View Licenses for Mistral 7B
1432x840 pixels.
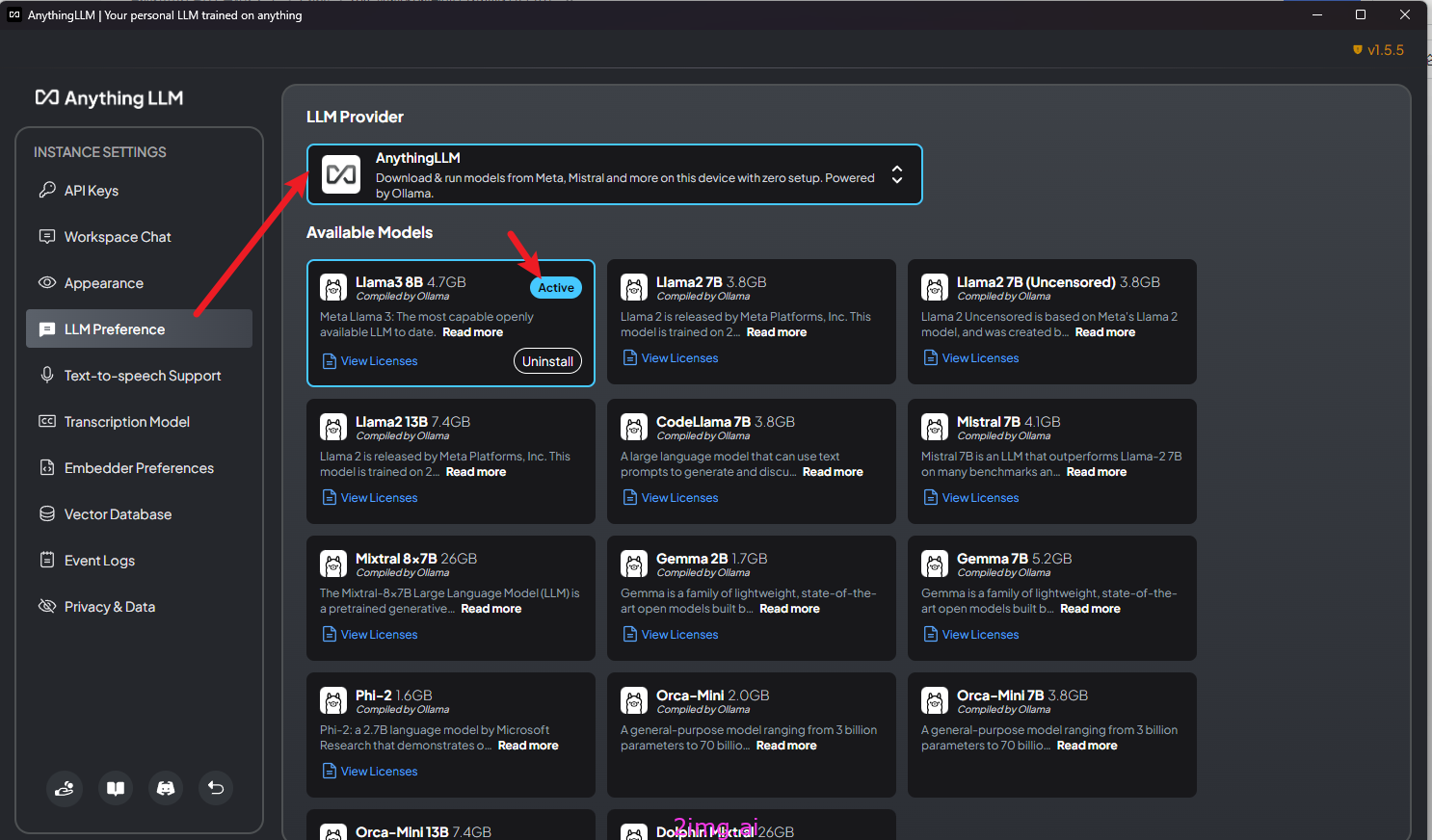pos(971,498)
